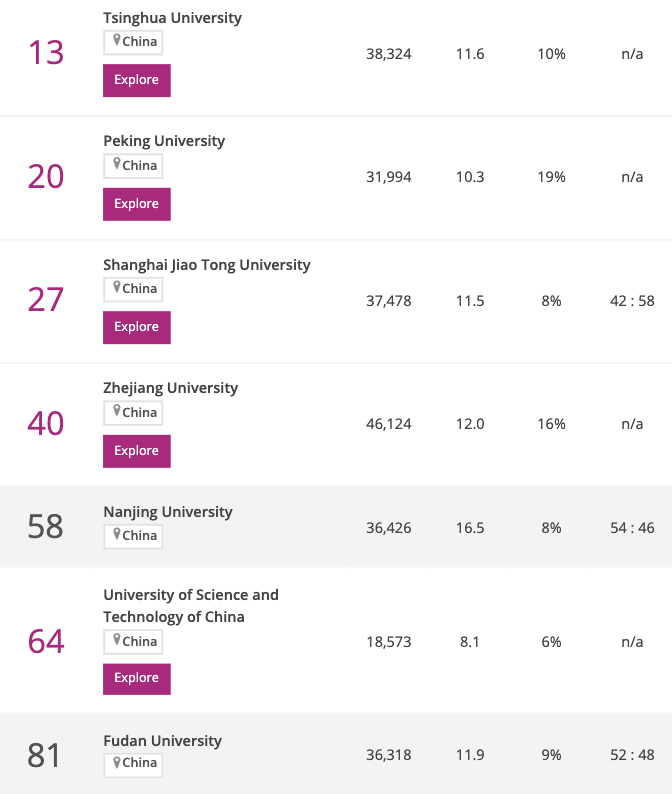Open Shanghai Jiao Tong University link

207,265
